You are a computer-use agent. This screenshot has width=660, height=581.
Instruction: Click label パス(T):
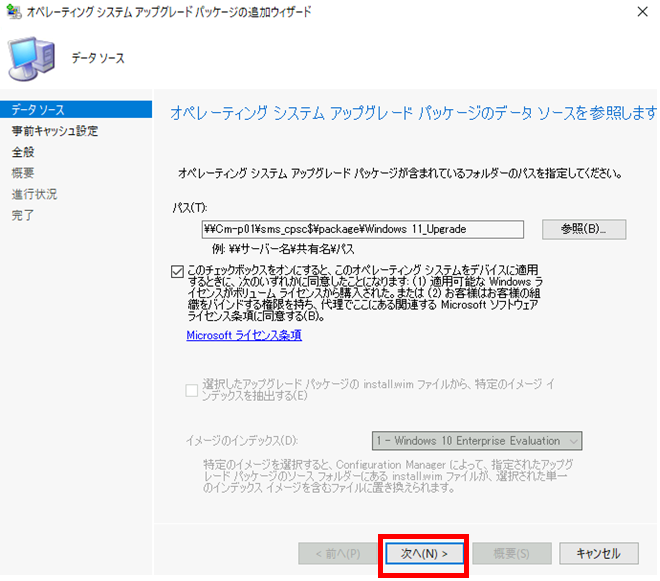[x=190, y=208]
